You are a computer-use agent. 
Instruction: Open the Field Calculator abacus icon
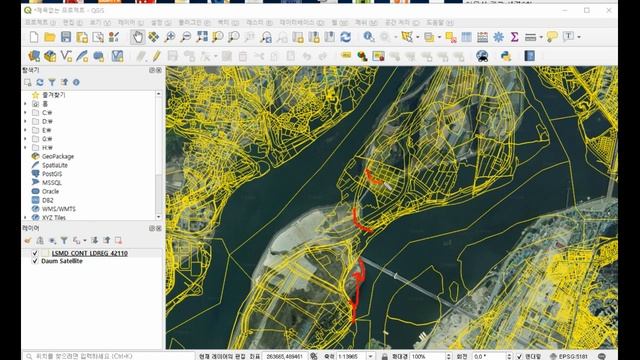(x=482, y=37)
